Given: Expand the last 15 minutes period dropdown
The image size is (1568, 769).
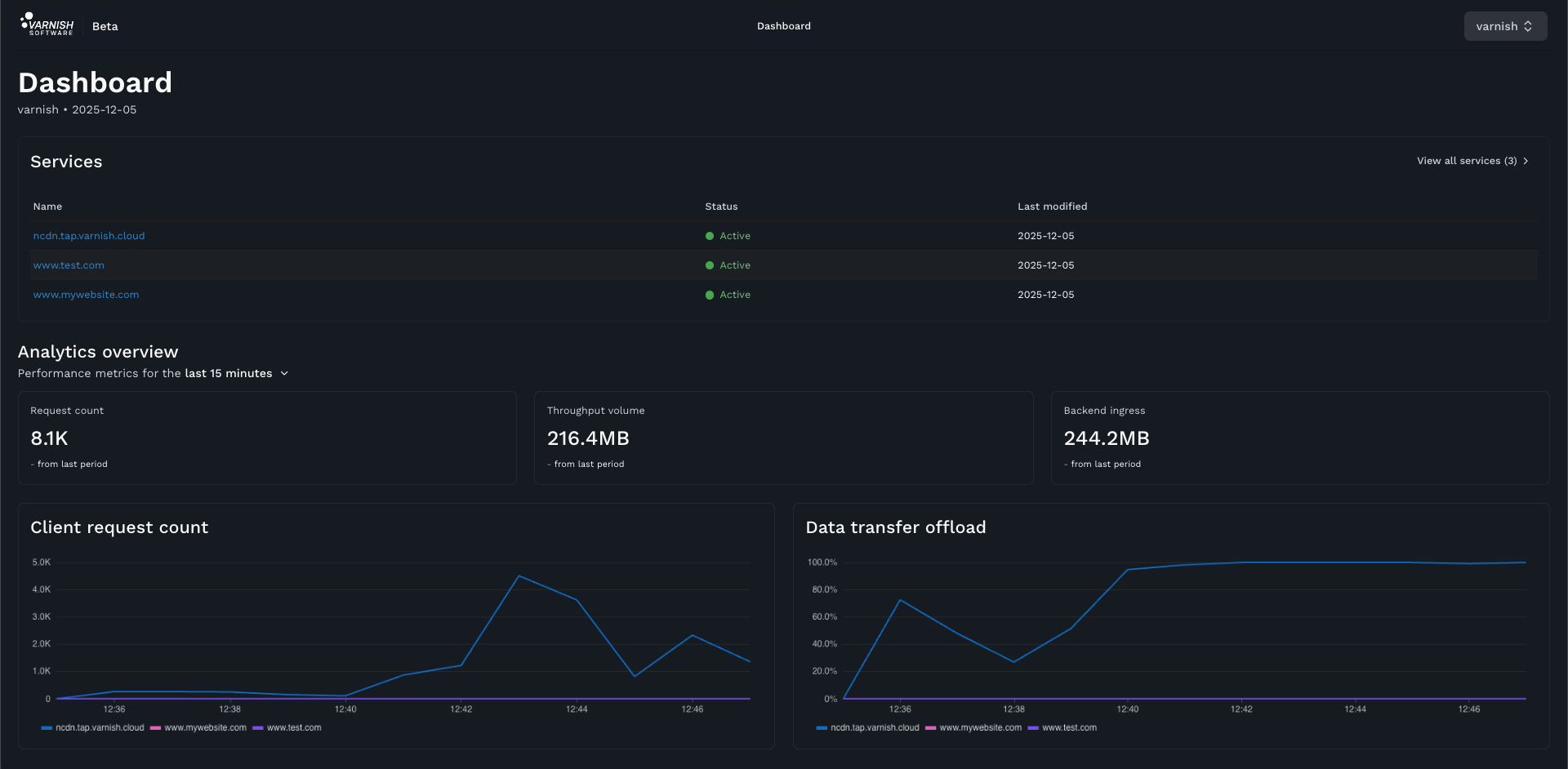Looking at the screenshot, I should 237,373.
